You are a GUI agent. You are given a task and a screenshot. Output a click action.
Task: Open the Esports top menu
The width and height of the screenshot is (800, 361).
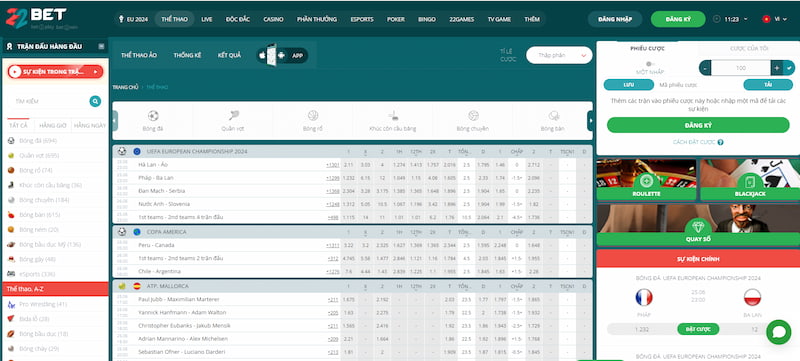click(362, 19)
